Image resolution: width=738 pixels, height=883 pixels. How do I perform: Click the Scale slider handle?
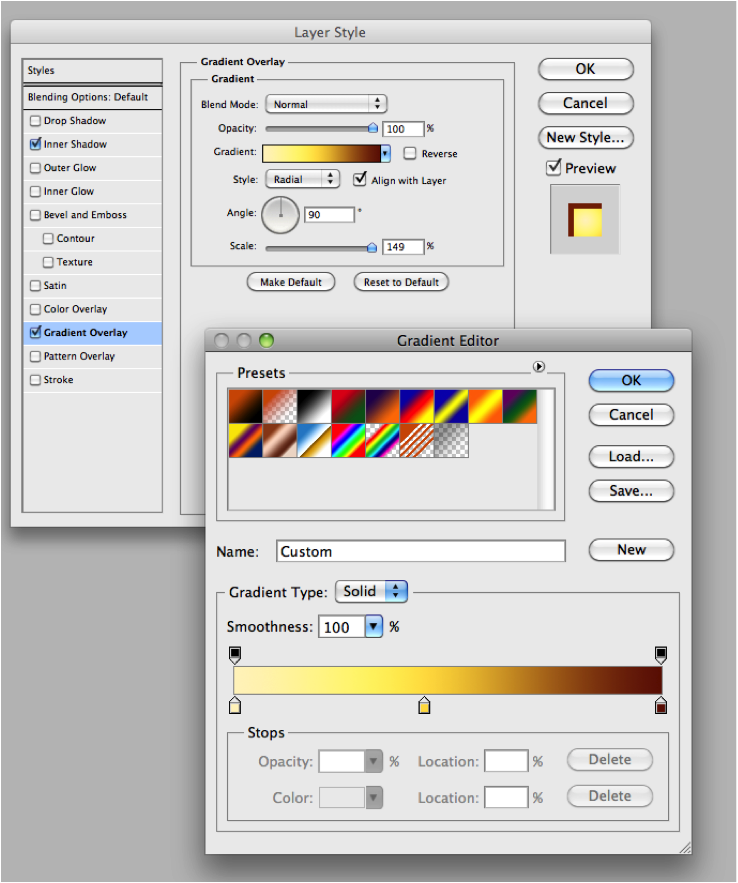[372, 247]
